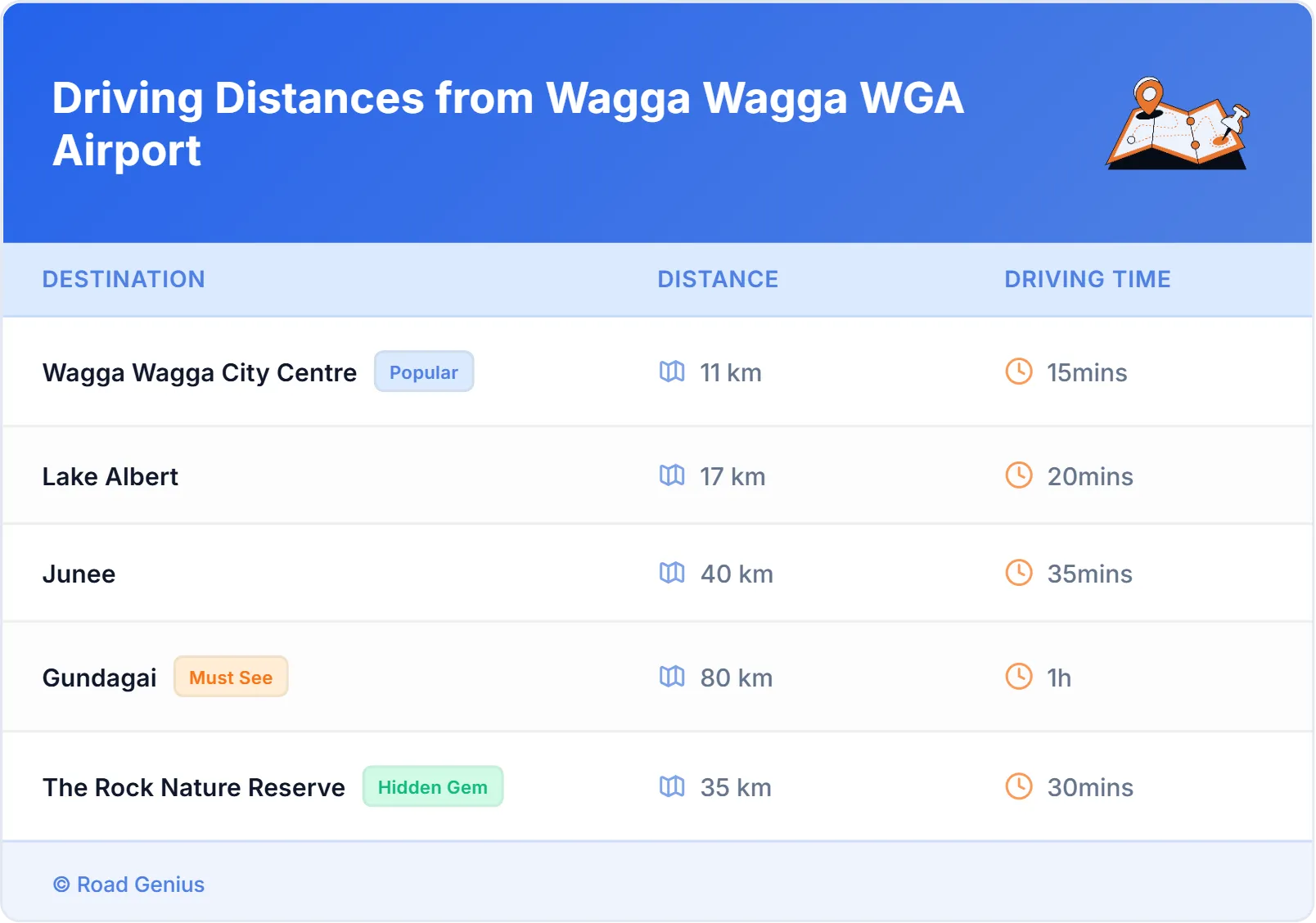Click the 15mins driving time

pyautogui.click(x=1087, y=372)
